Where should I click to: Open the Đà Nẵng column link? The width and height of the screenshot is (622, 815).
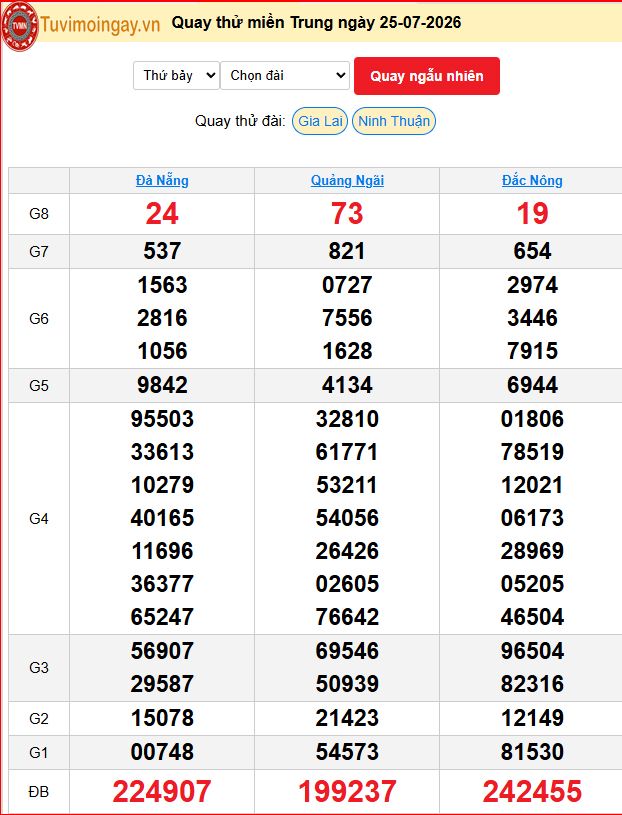coord(162,180)
